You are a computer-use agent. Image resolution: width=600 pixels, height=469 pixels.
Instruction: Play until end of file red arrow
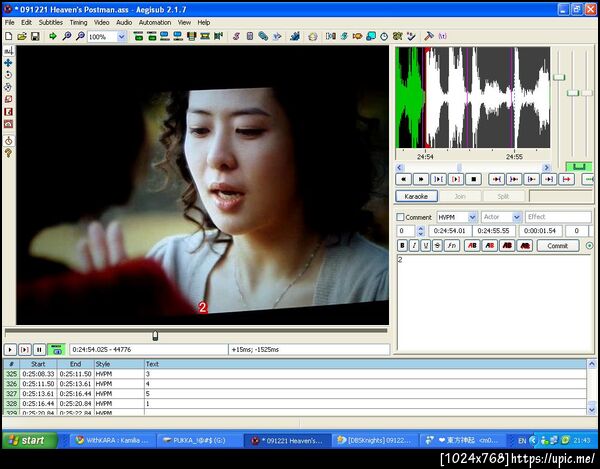click(x=567, y=179)
